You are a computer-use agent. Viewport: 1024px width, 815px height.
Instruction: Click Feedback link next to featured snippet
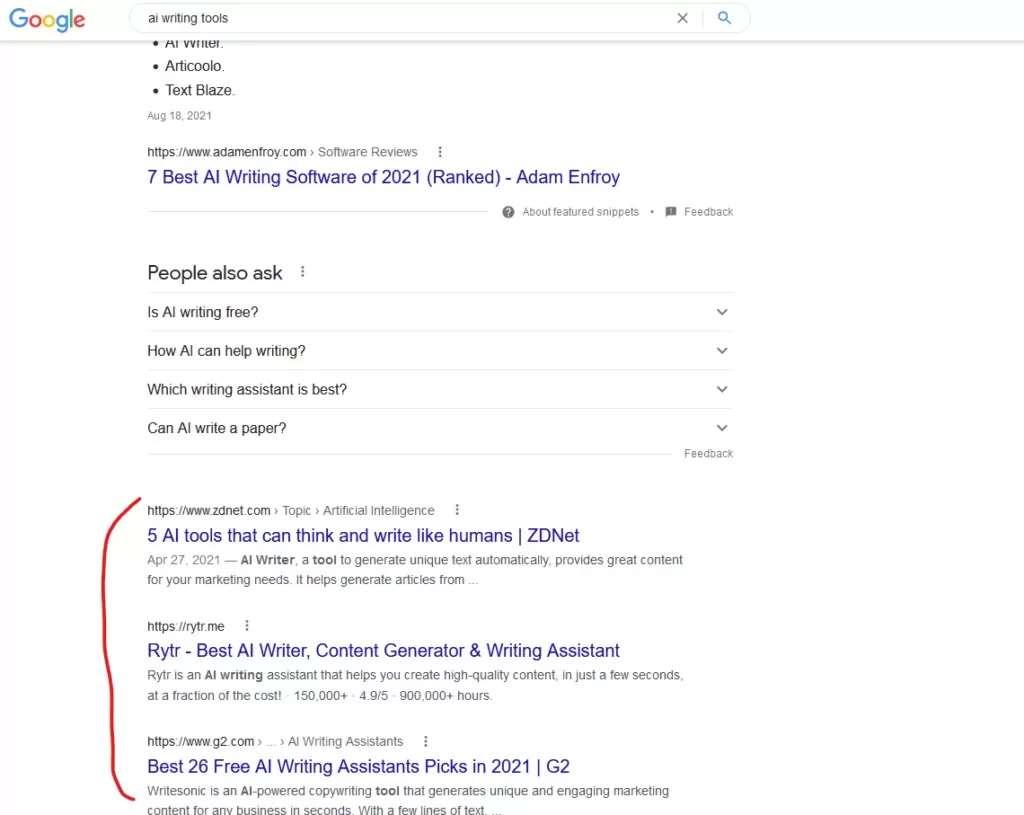(709, 212)
